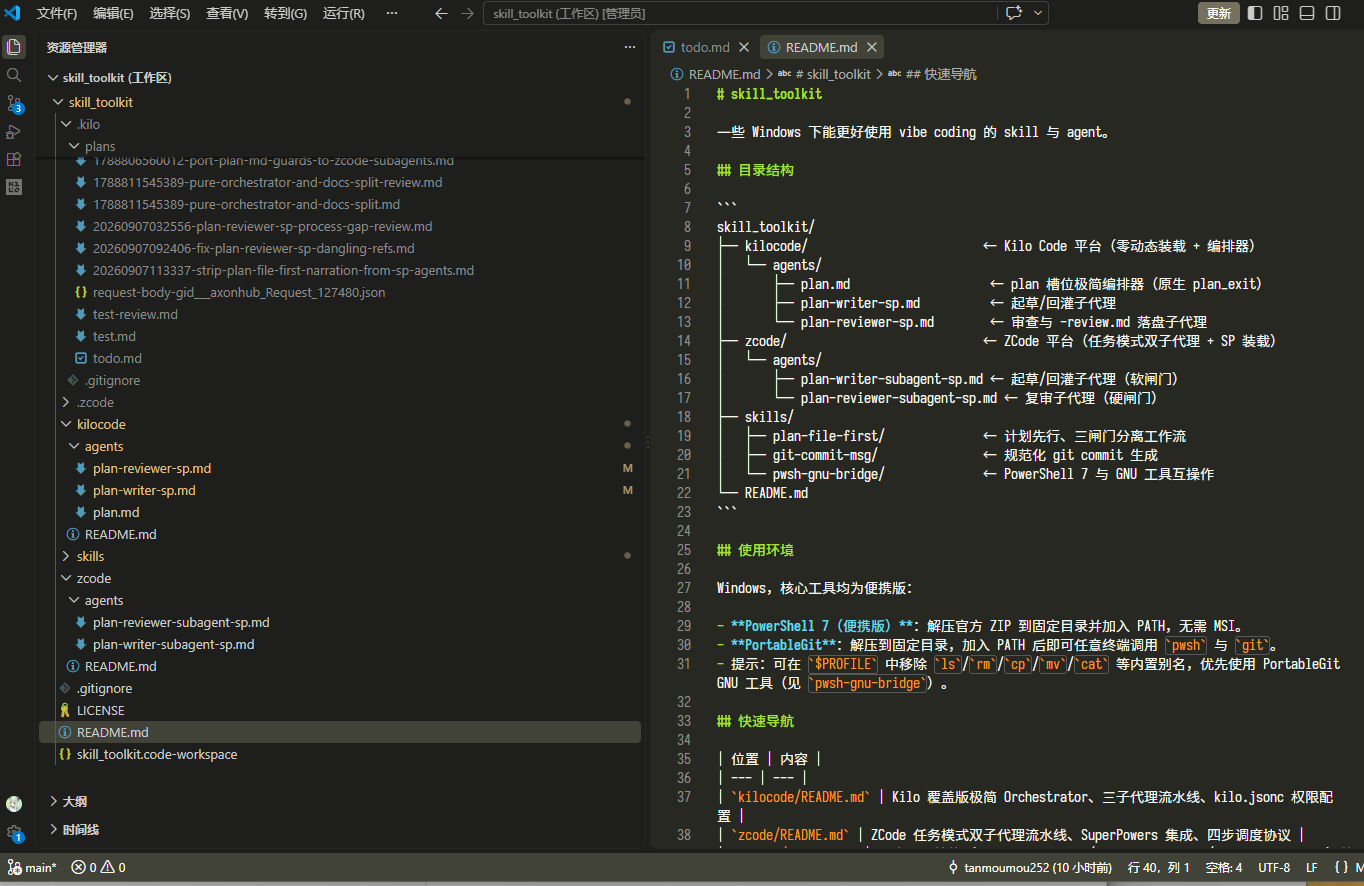Open the 文件(F) menu
Screen dimensions: 1364x886
57,13
